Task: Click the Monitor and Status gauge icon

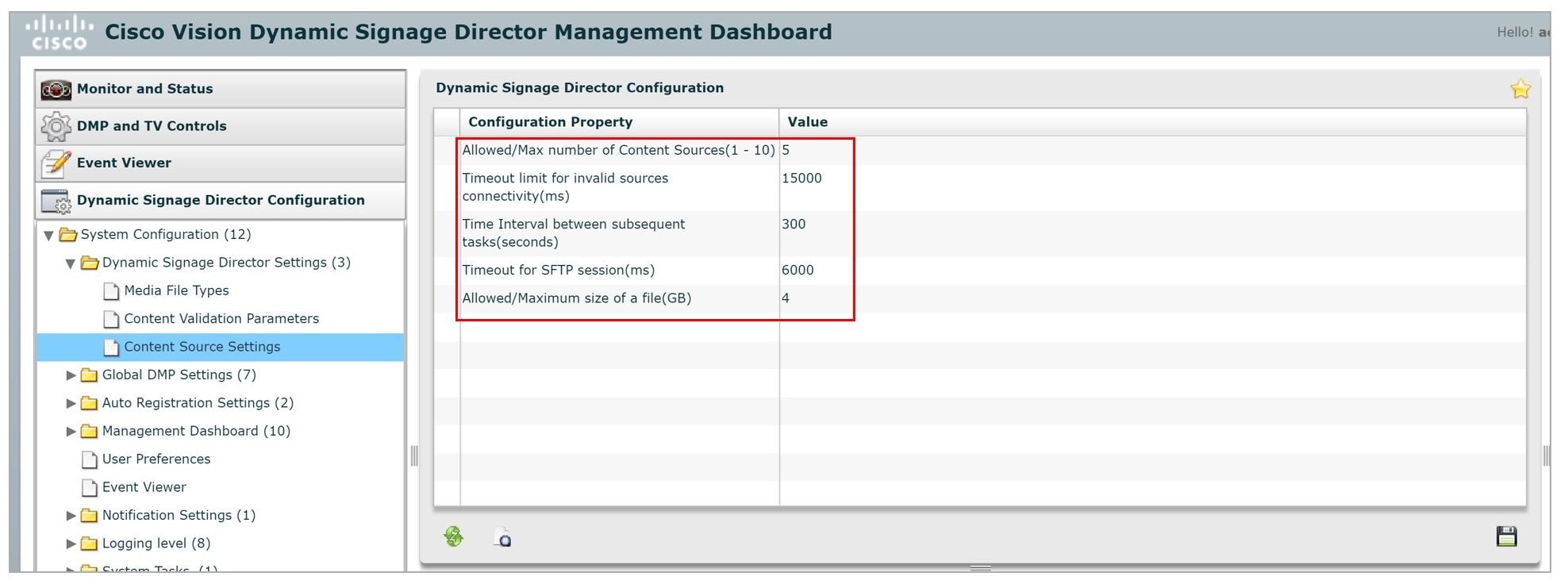Action: [56, 90]
